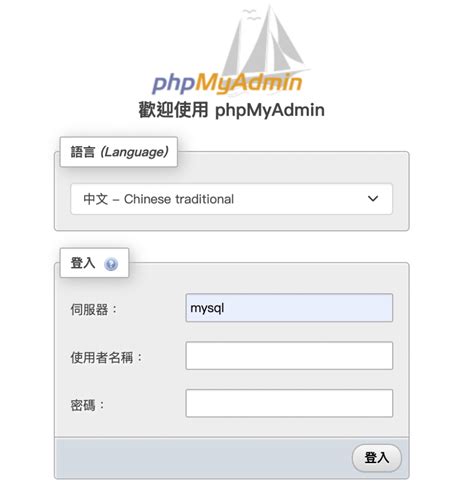Image resolution: width=474 pixels, height=504 pixels.
Task: Expand the language list via the chevron arrow
Action: (373, 199)
